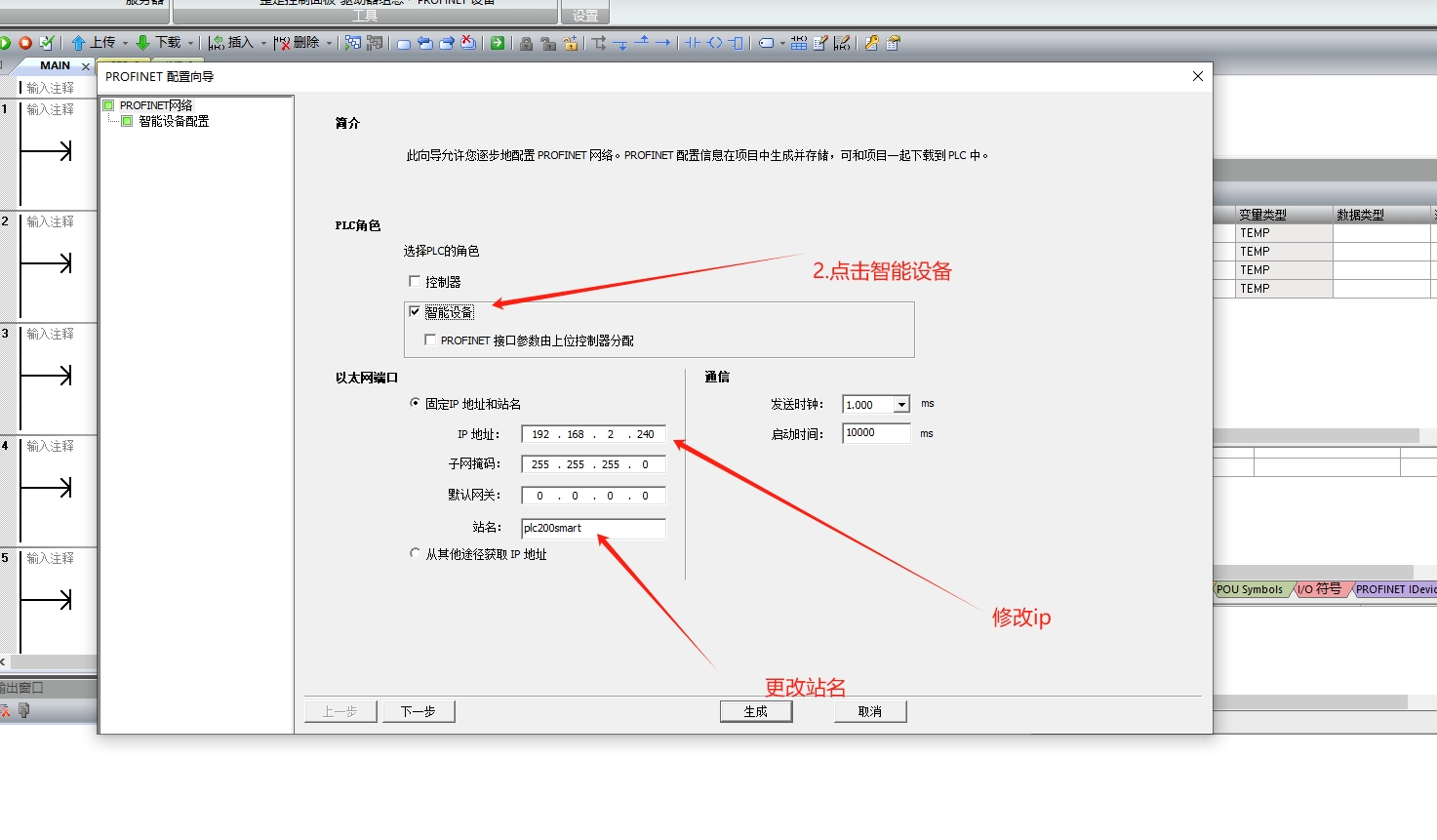Click the red Stop PLC icon

click(25, 43)
